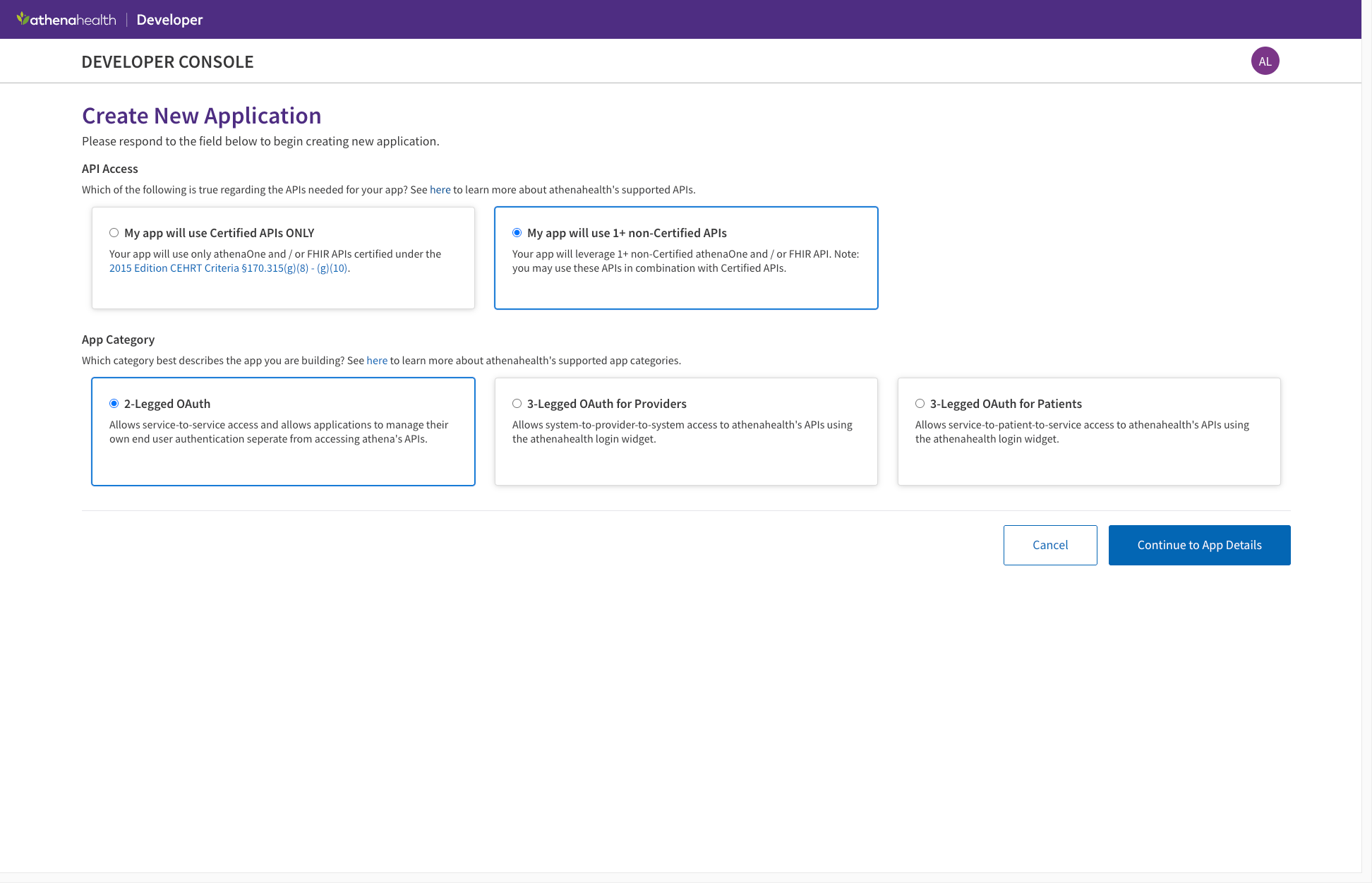This screenshot has width=1372, height=883.
Task: Click the non-Certified APIs card description text
Action: (x=685, y=261)
